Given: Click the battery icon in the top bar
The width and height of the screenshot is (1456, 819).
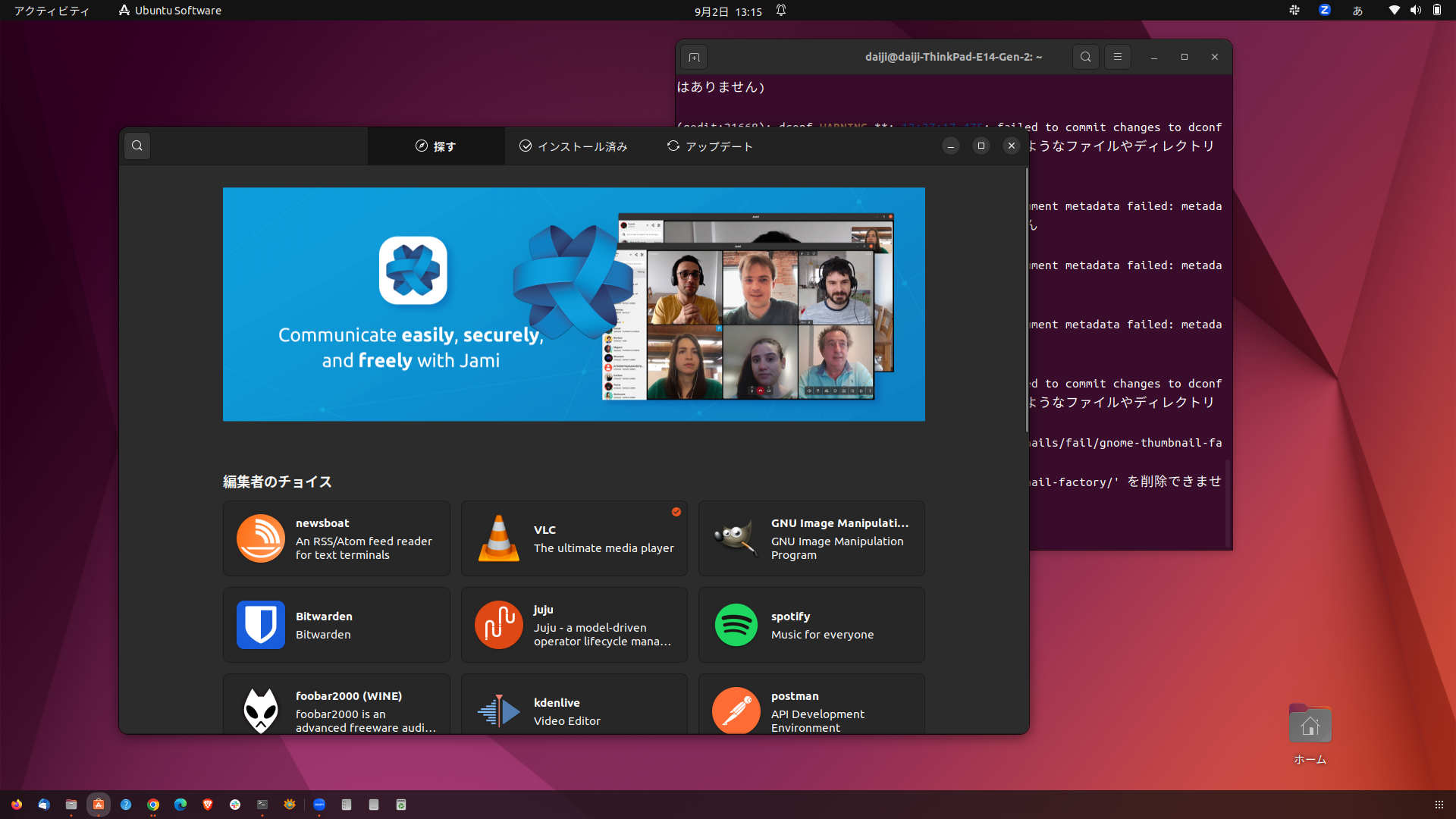Looking at the screenshot, I should coord(1437,10).
